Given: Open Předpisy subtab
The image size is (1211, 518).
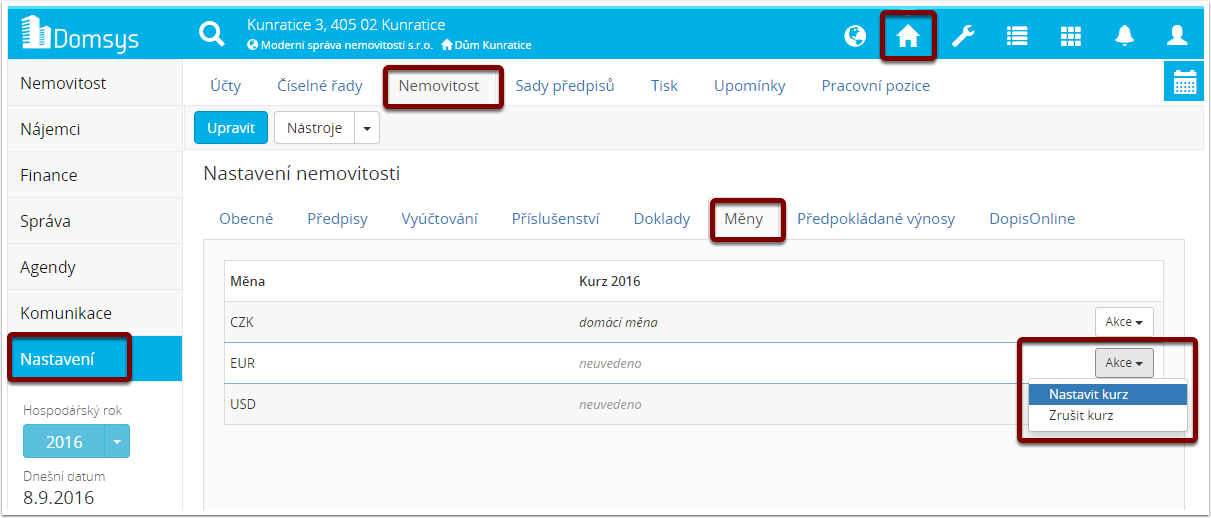Looking at the screenshot, I should point(338,219).
